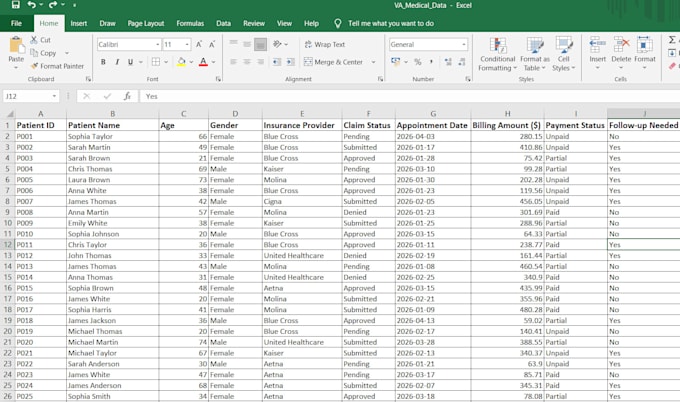The image size is (680, 402).
Task: Click the Undo arrow icon
Action: [x=32, y=5]
